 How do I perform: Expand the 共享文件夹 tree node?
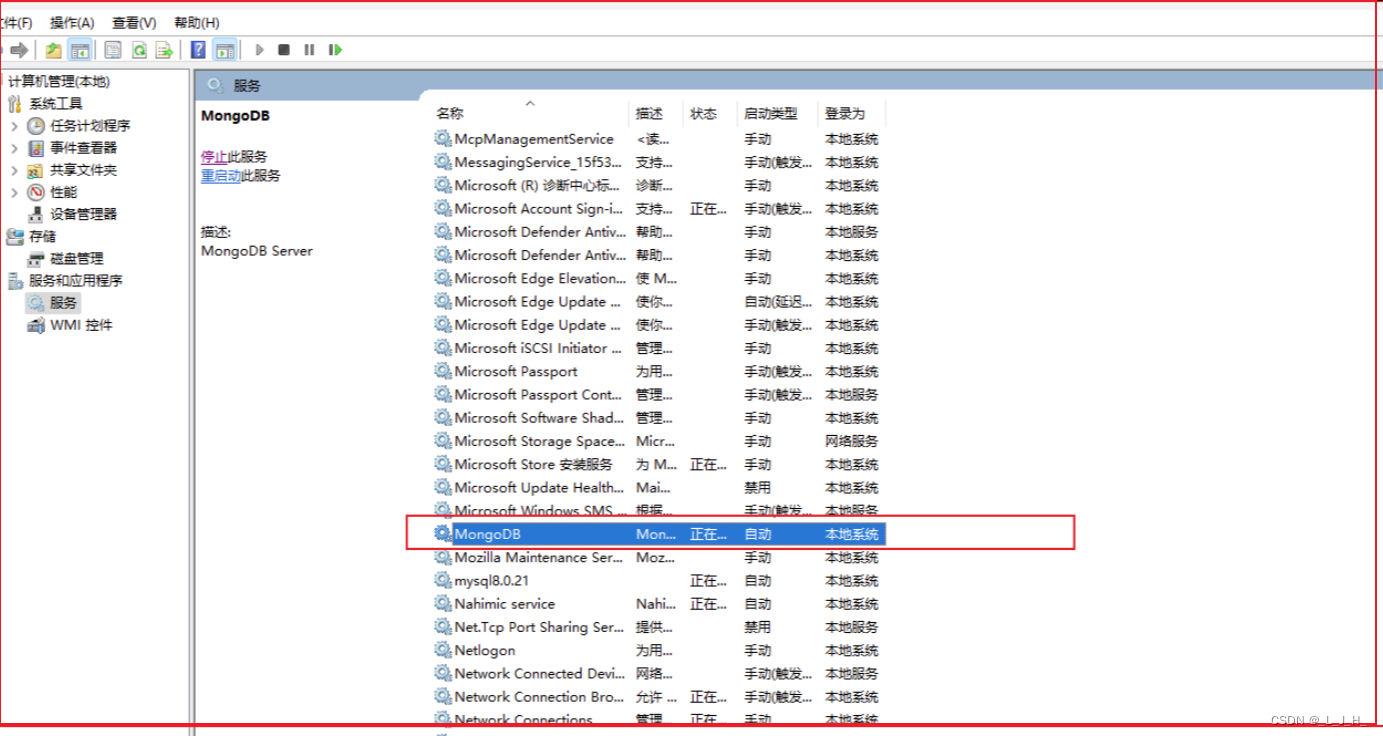14,170
